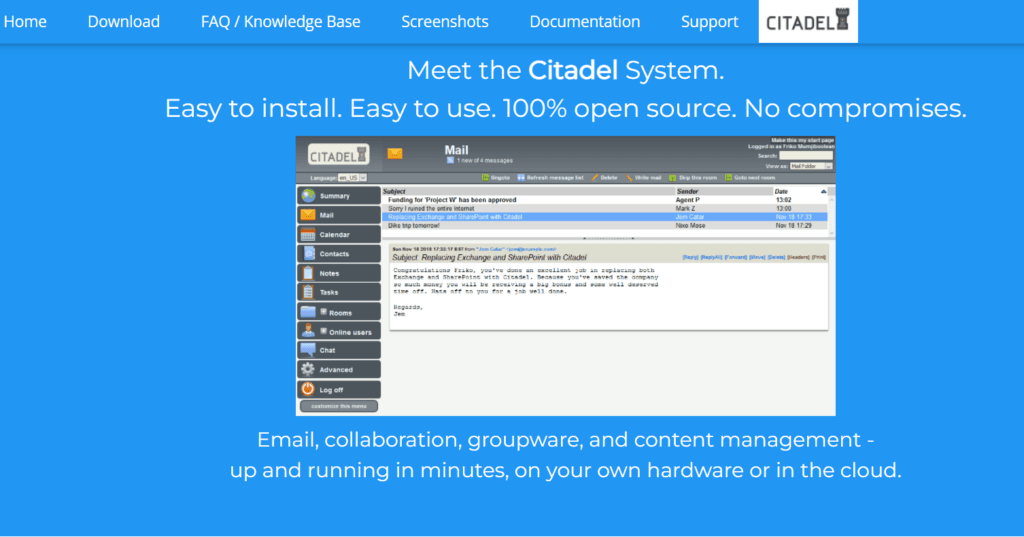Click the pane resize handle below message list
This screenshot has height=537, width=1024.
click(608, 238)
